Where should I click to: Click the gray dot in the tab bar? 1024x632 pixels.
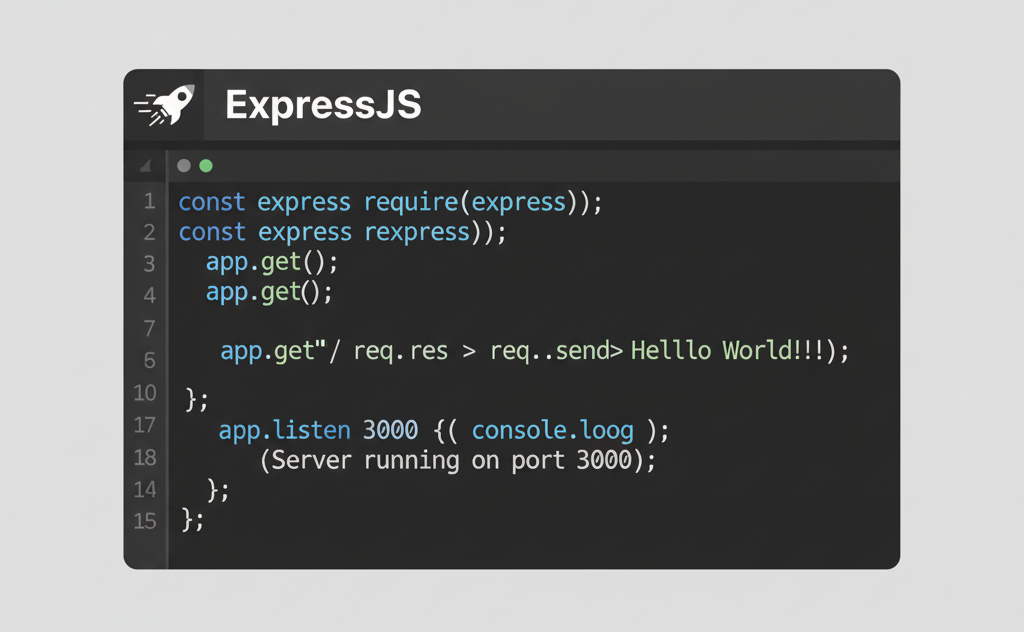(184, 166)
